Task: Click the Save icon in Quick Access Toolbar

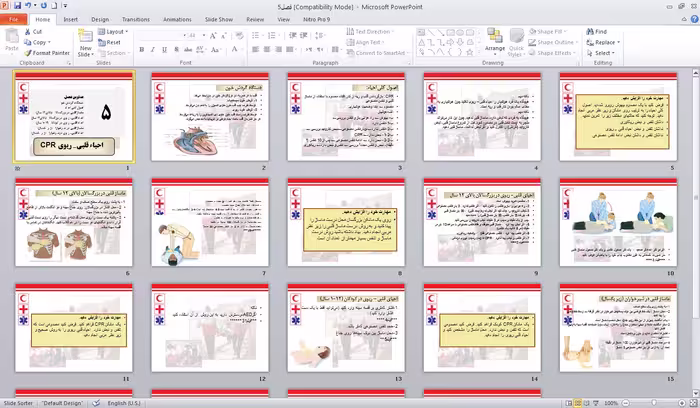Action: tap(17, 6)
